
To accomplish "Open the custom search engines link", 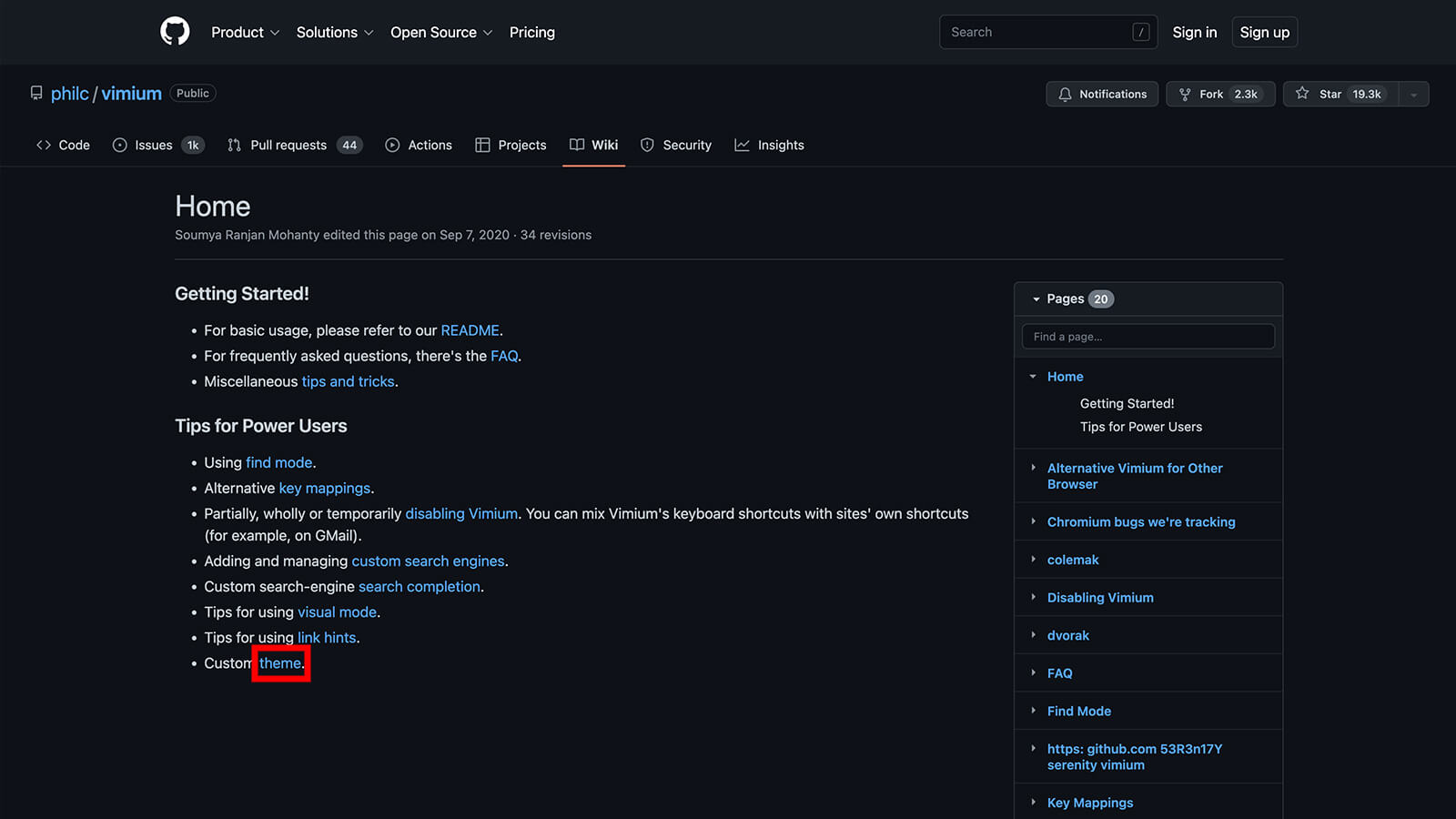I will click(x=428, y=561).
